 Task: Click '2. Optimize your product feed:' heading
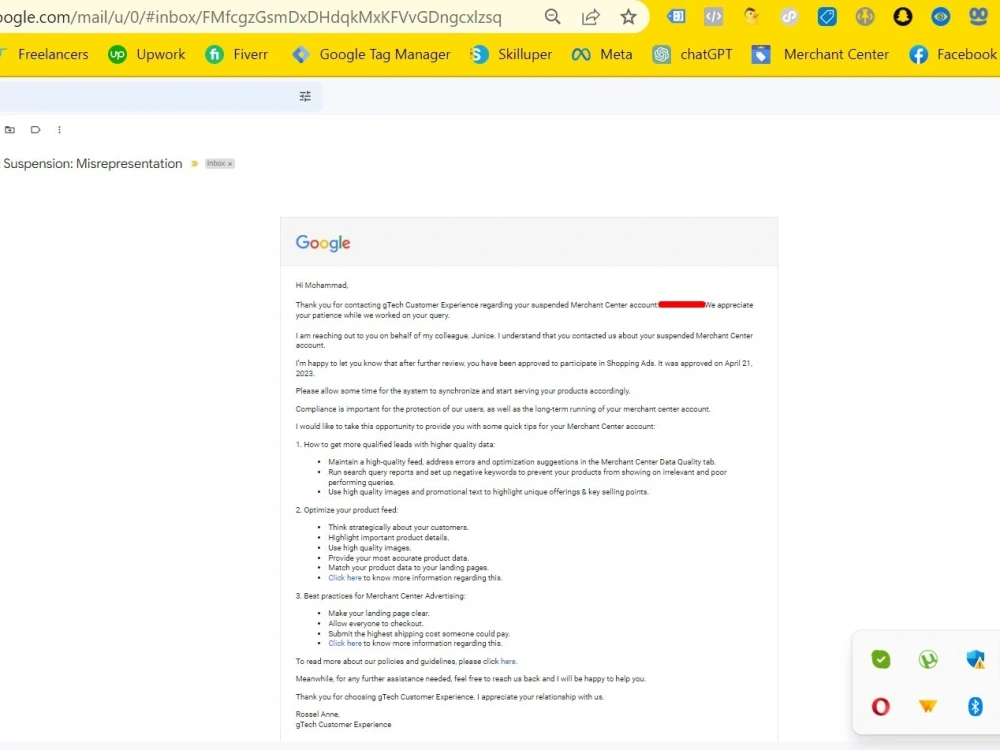tap(346, 510)
